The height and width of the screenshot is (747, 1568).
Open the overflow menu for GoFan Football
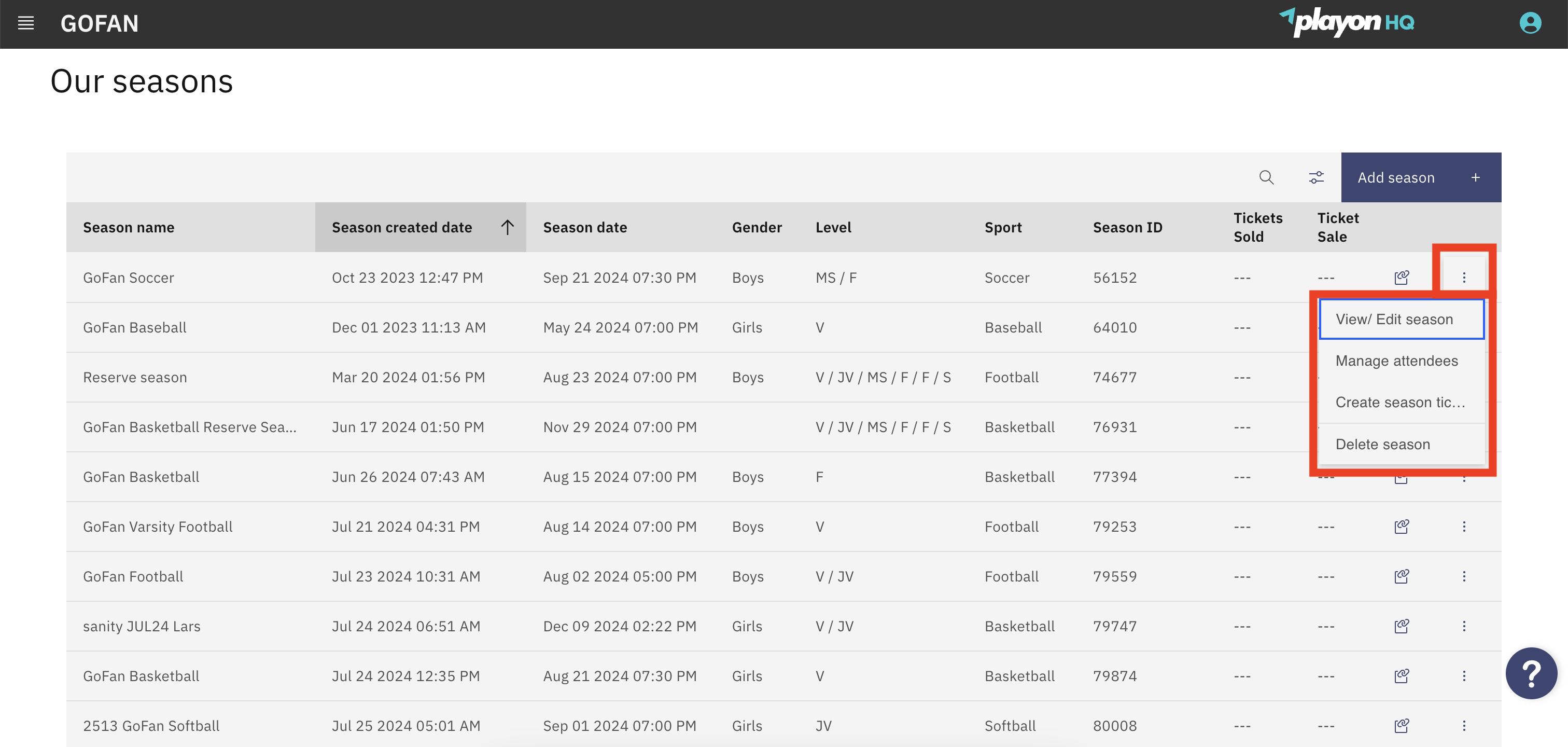[1464, 576]
